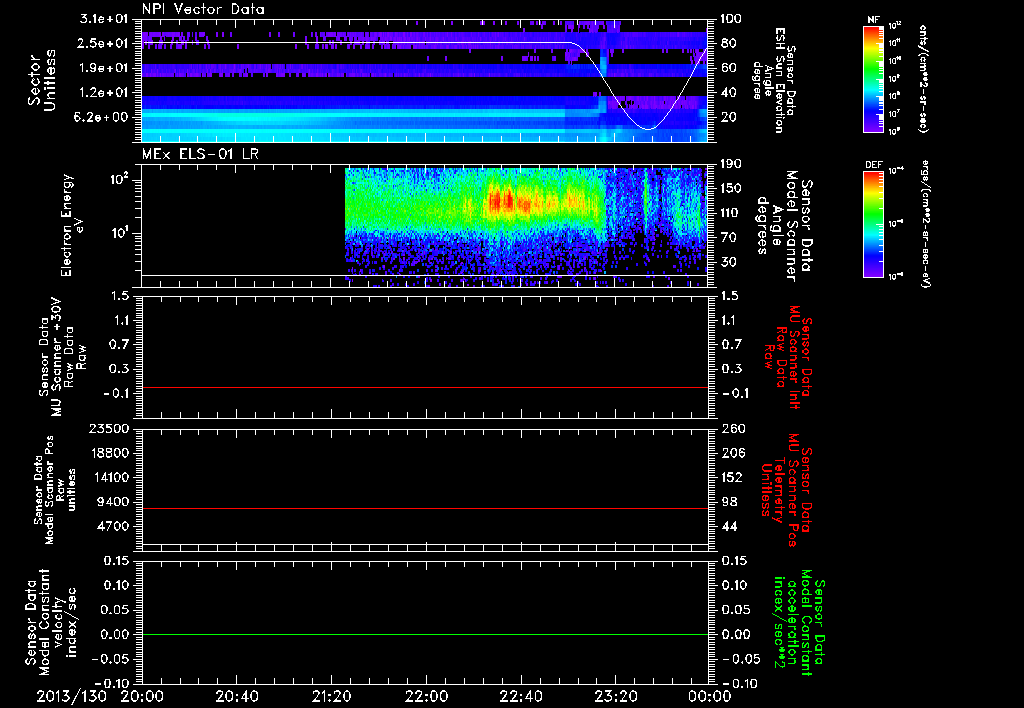The image size is (1024, 708).
Task: Click the '22:00' time tick label
Action: (426, 696)
